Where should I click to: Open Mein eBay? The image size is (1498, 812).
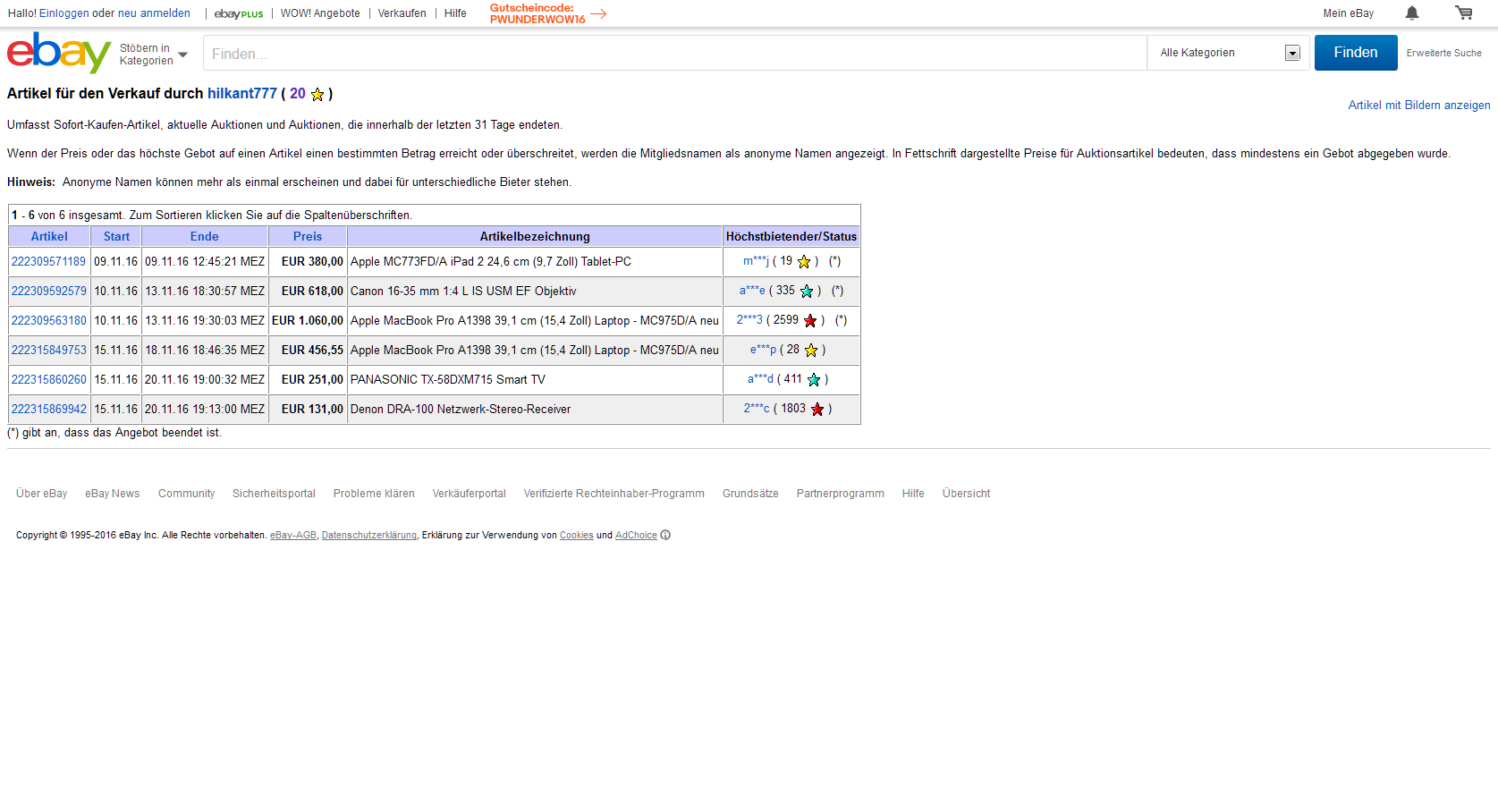pyautogui.click(x=1349, y=13)
